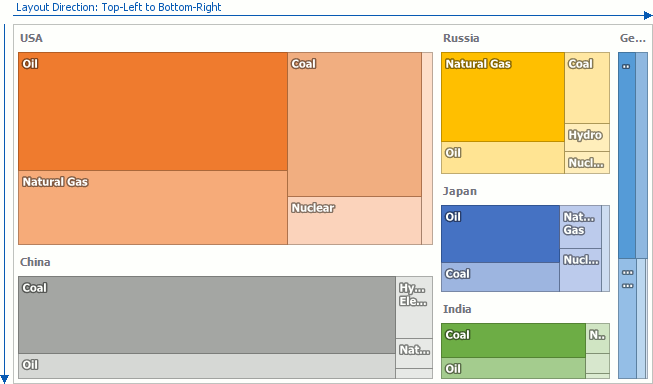Pick the Russia Hydro tile
The width and height of the screenshot is (653, 384).
pyautogui.click(x=587, y=137)
